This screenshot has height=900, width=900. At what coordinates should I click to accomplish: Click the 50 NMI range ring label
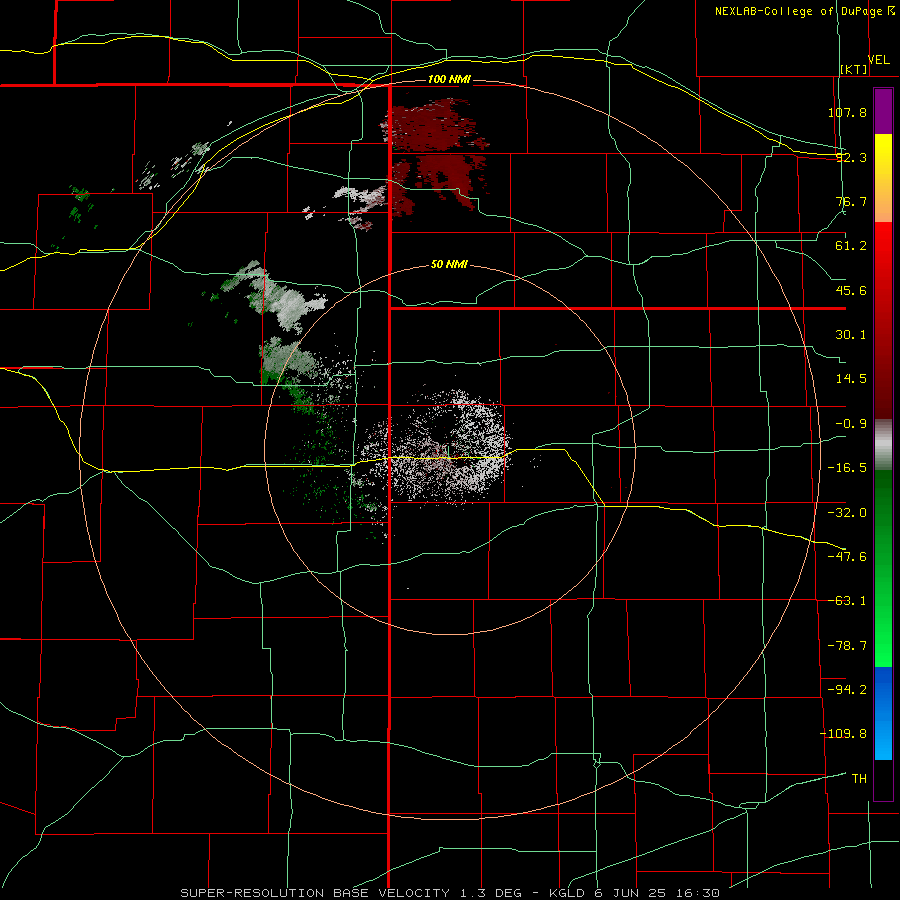449,264
